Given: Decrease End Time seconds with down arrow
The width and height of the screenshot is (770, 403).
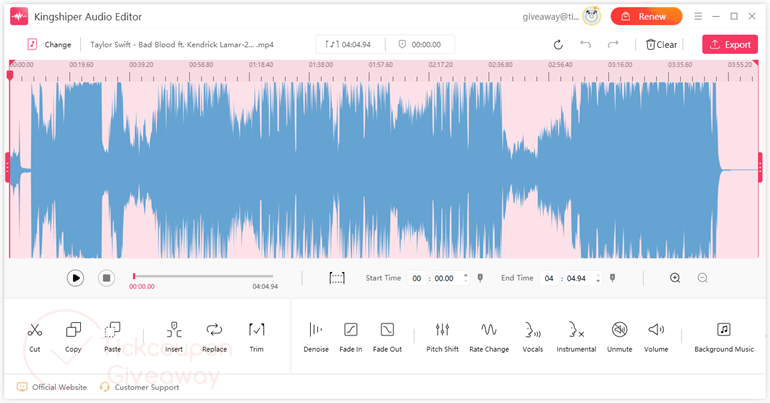Looking at the screenshot, I should pyautogui.click(x=598, y=281).
